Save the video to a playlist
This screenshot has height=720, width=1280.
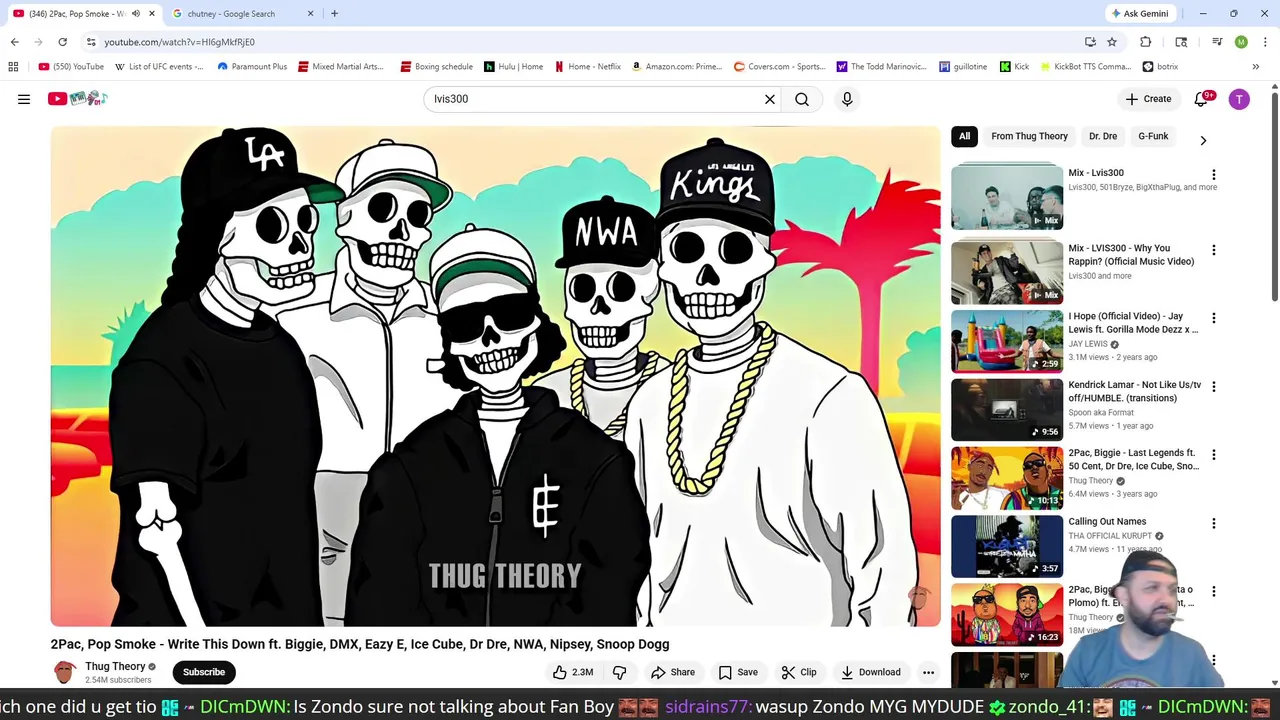(738, 672)
